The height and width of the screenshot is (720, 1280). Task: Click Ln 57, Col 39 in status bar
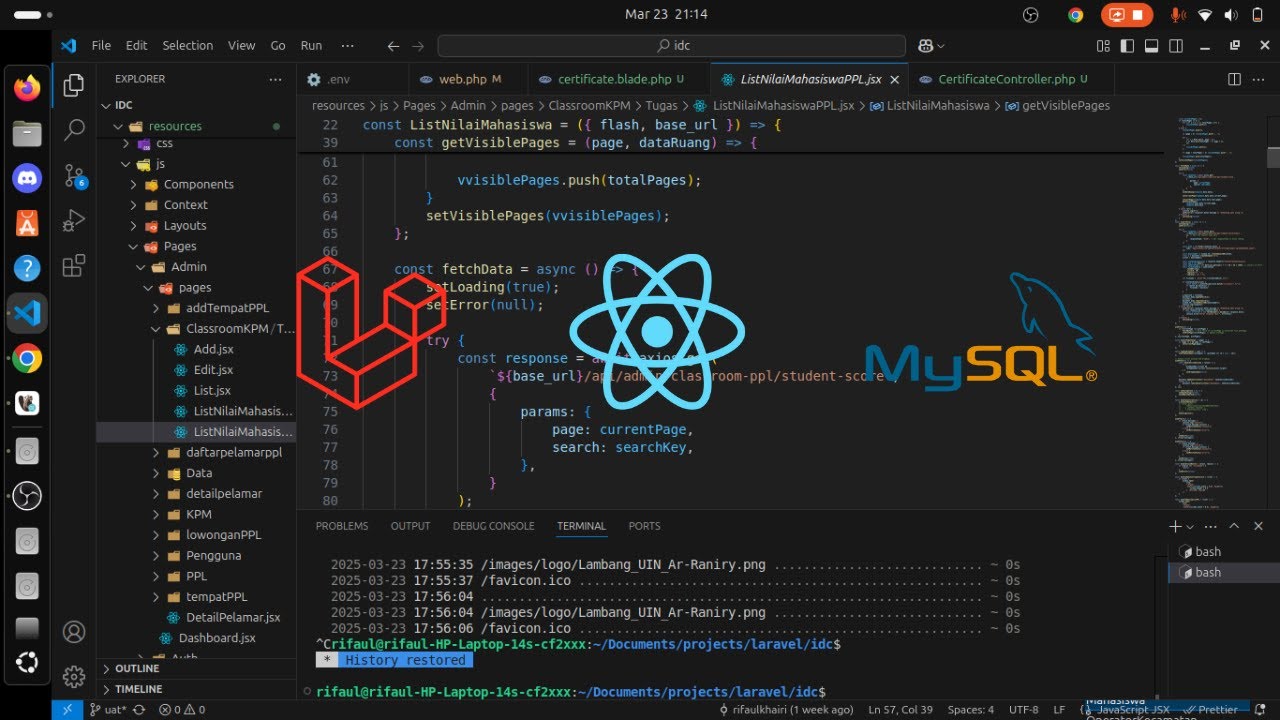901,709
